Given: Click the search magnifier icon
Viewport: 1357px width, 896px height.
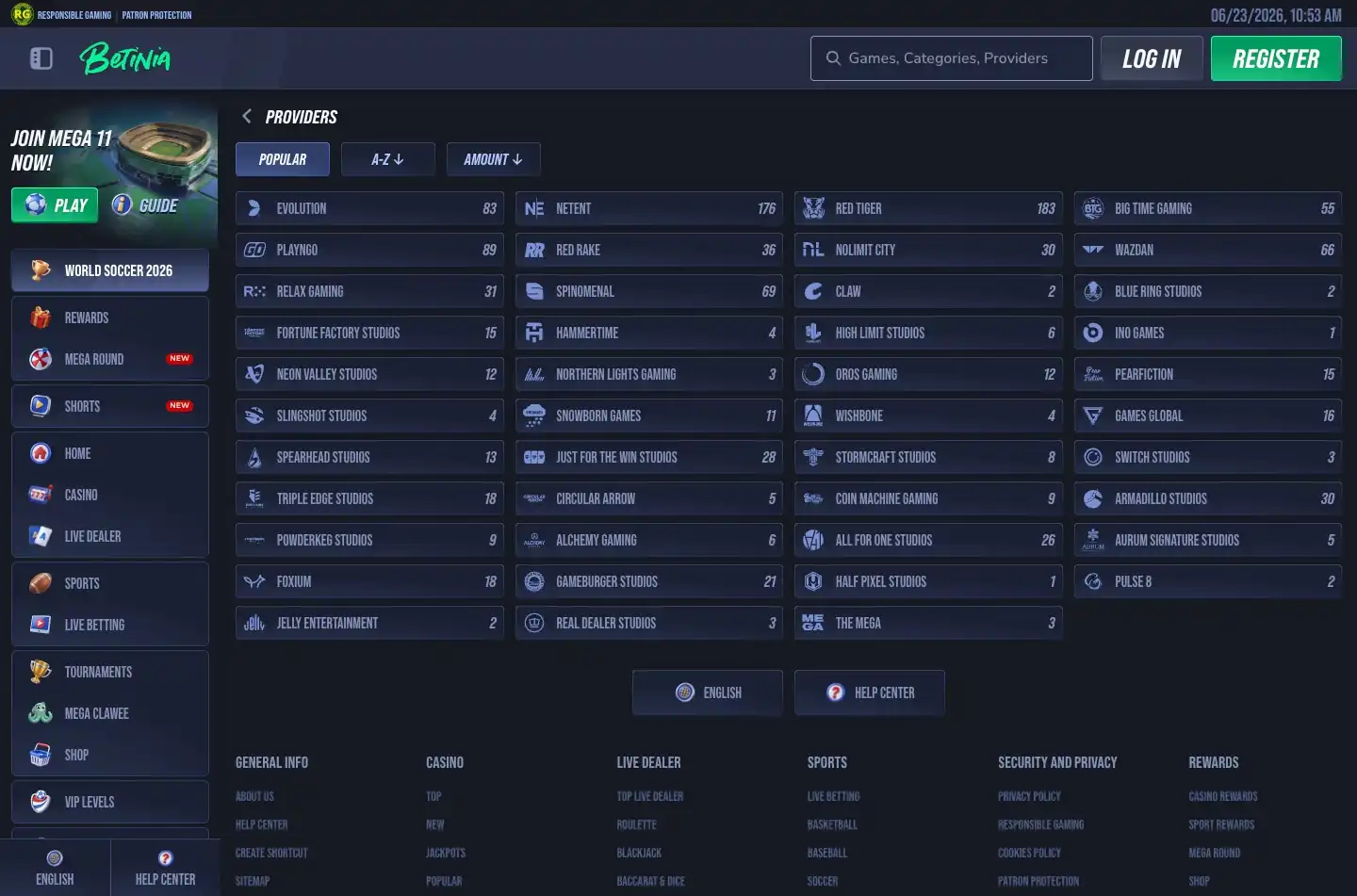Looking at the screenshot, I should click(833, 58).
